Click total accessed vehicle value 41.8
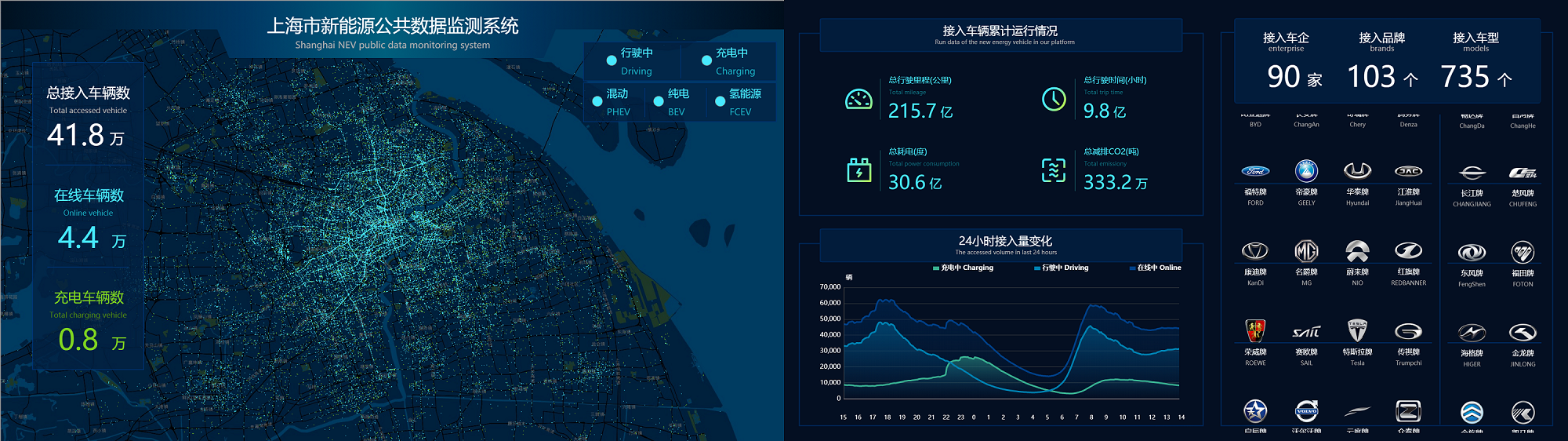The width and height of the screenshot is (1568, 441). pyautogui.click(x=75, y=135)
